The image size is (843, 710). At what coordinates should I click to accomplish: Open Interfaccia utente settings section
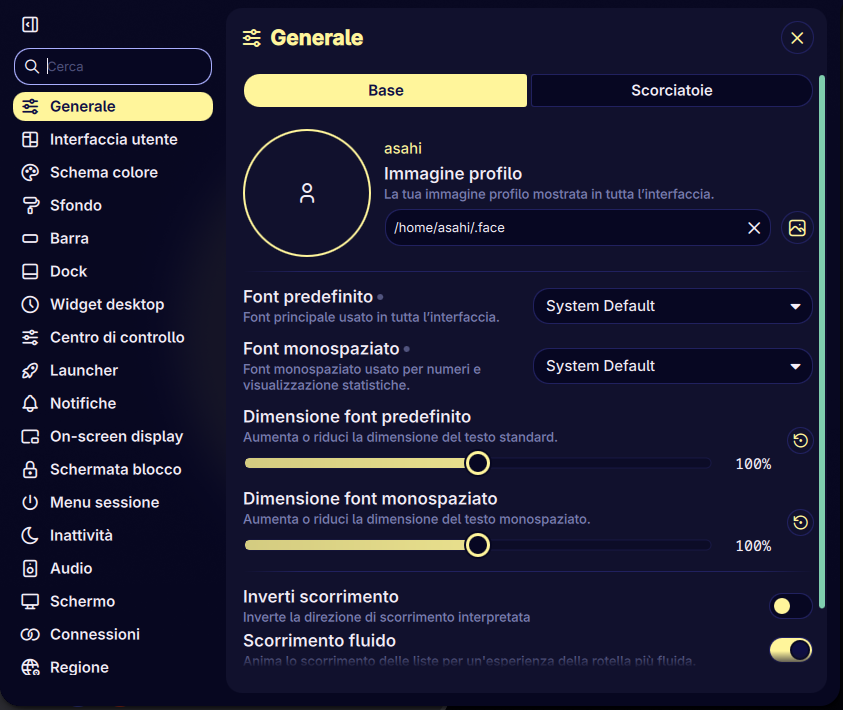(x=113, y=140)
